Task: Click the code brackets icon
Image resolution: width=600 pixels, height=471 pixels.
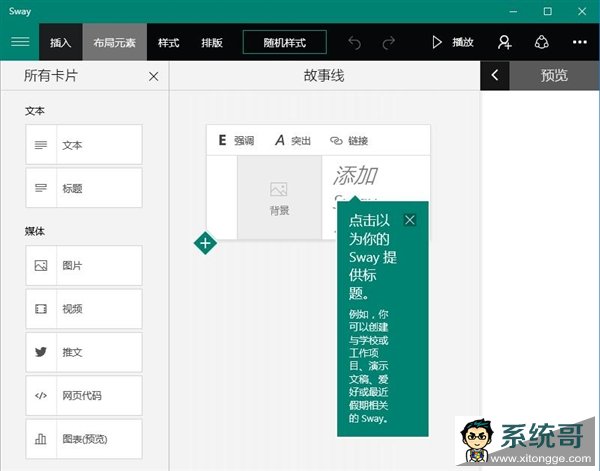Action: [41, 396]
